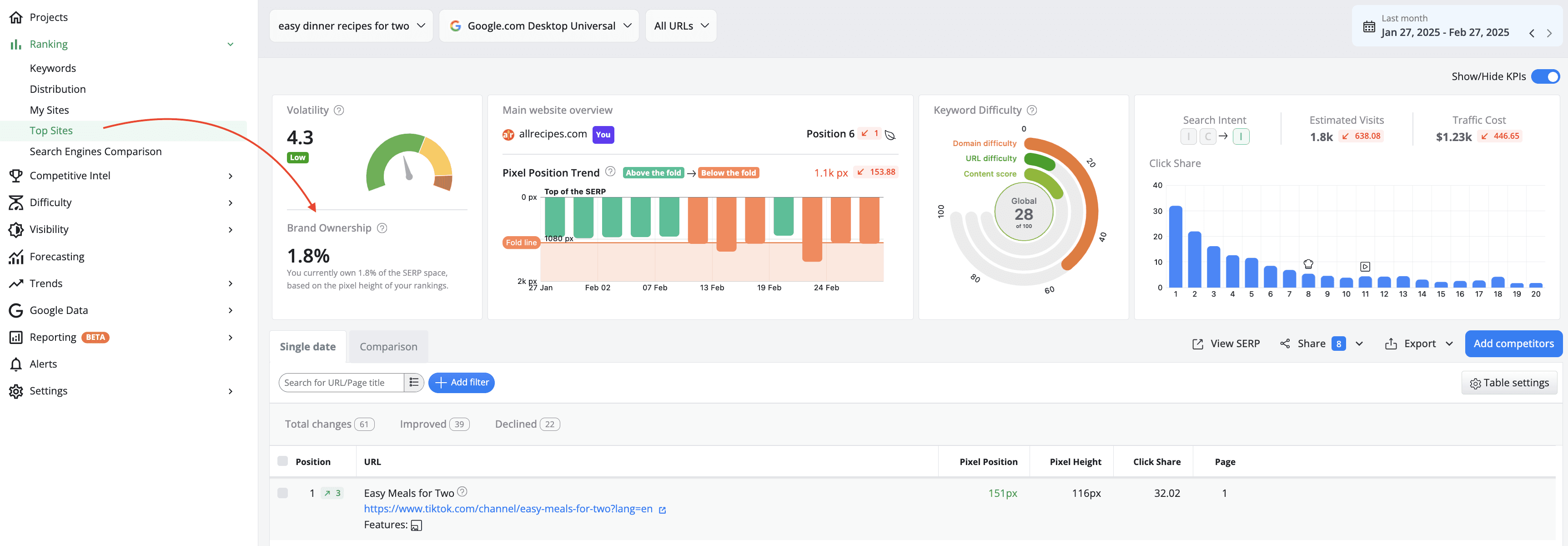This screenshot has width=1568, height=546.
Task: Click the Search for URL/Page title field
Action: tap(341, 382)
